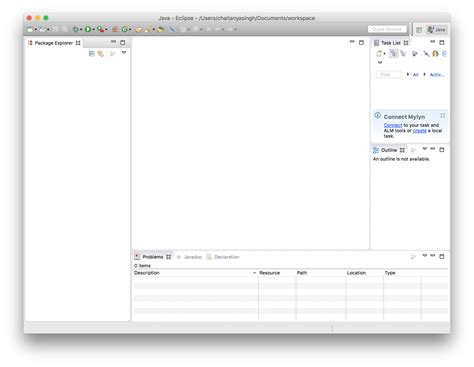Click the Find field in Task List

pos(389,75)
